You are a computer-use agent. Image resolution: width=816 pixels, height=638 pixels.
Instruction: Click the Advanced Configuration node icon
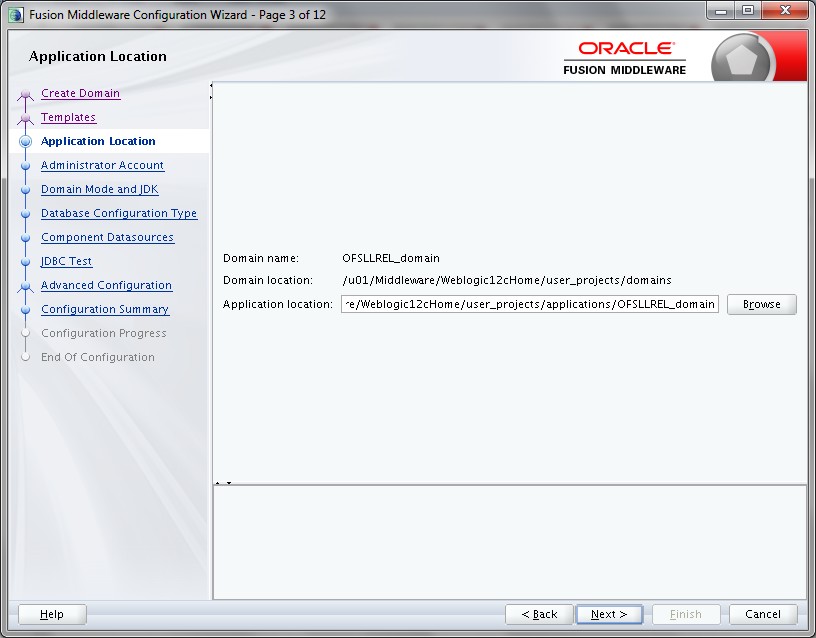[25, 286]
